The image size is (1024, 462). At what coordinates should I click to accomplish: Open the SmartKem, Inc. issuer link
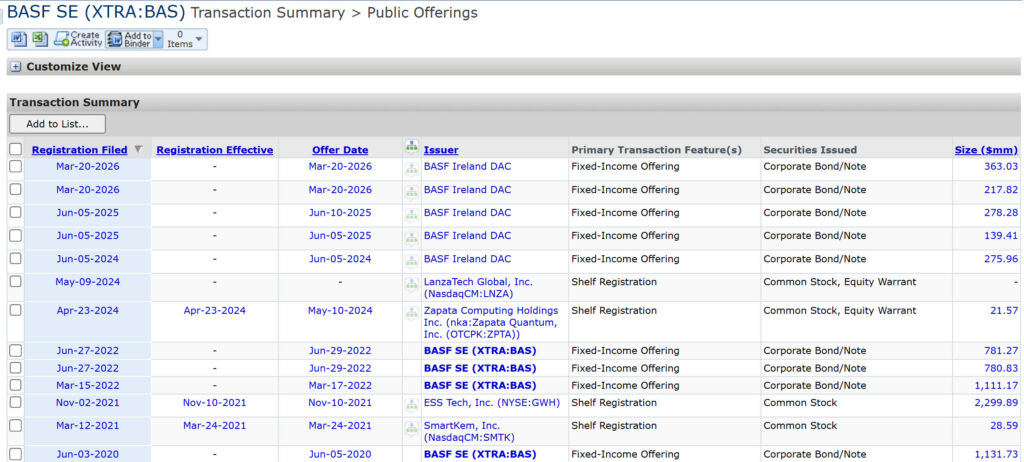click(469, 431)
